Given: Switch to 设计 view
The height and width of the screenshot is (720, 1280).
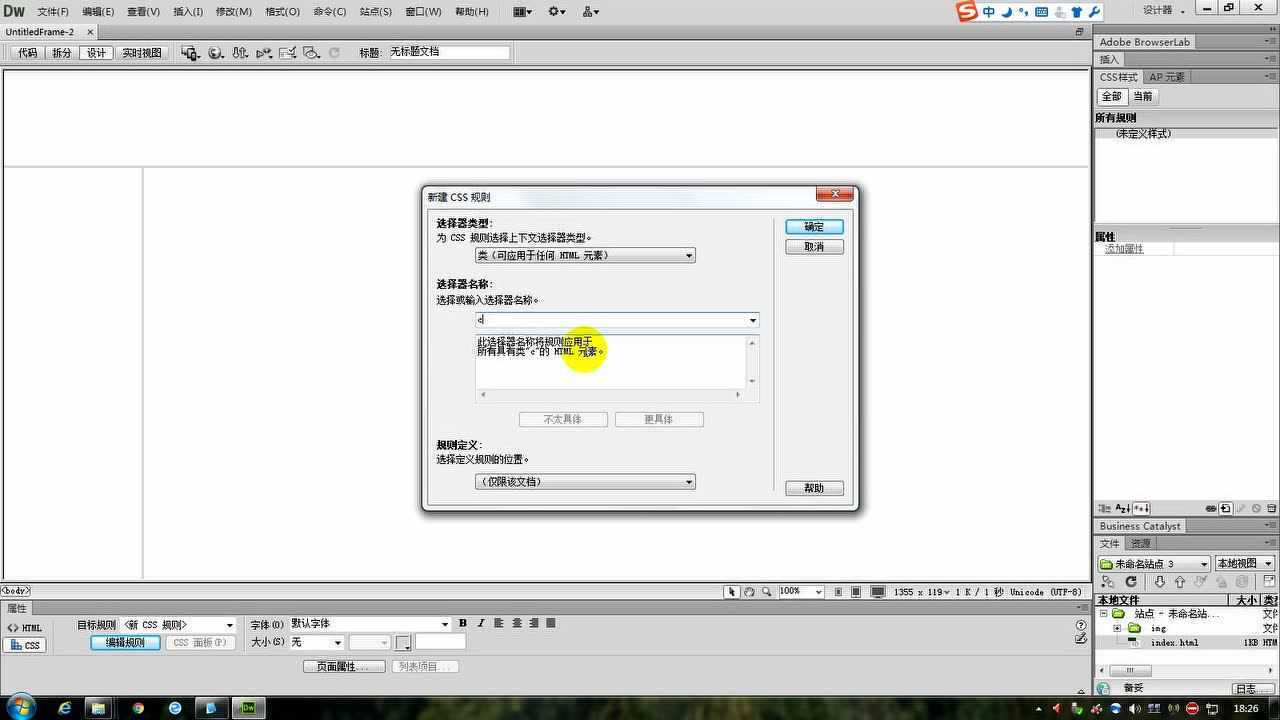Looking at the screenshot, I should pos(96,53).
